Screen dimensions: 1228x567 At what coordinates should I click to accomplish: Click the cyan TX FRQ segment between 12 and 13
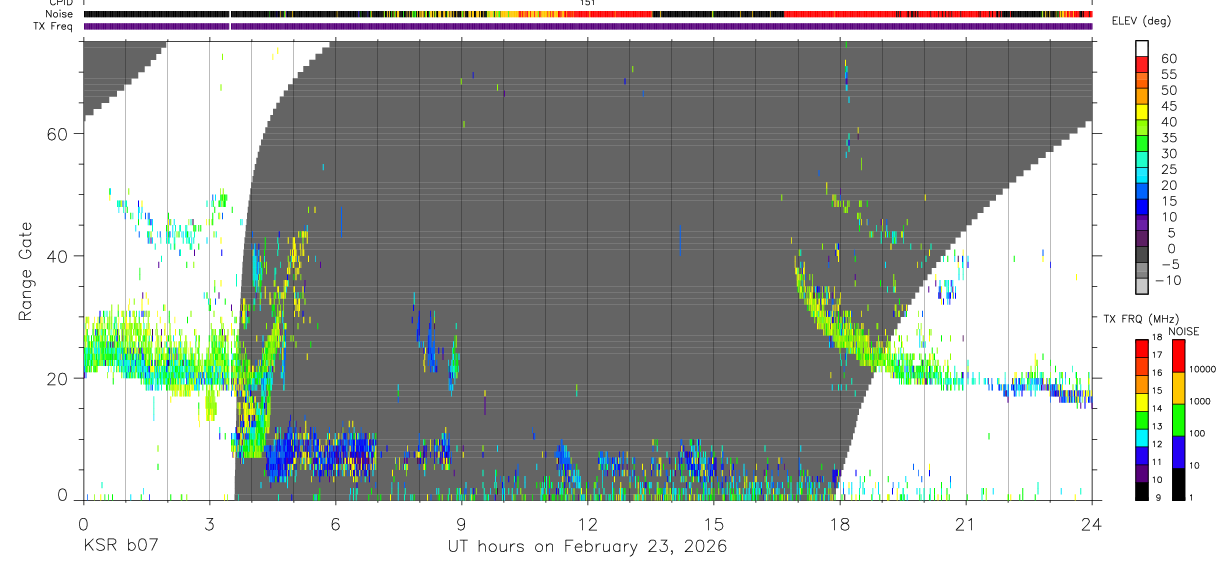coord(1142,436)
